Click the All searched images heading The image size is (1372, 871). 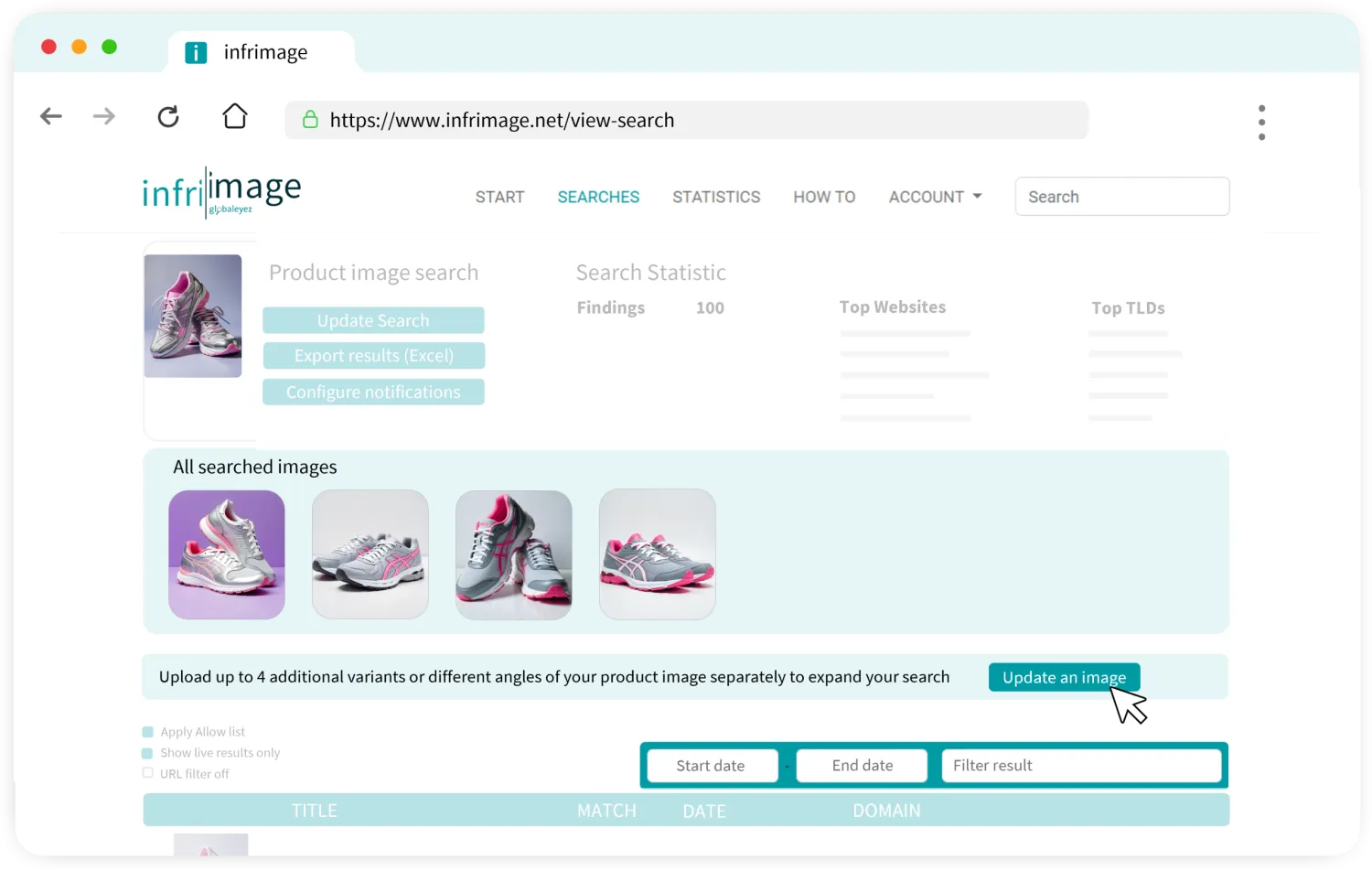click(255, 468)
